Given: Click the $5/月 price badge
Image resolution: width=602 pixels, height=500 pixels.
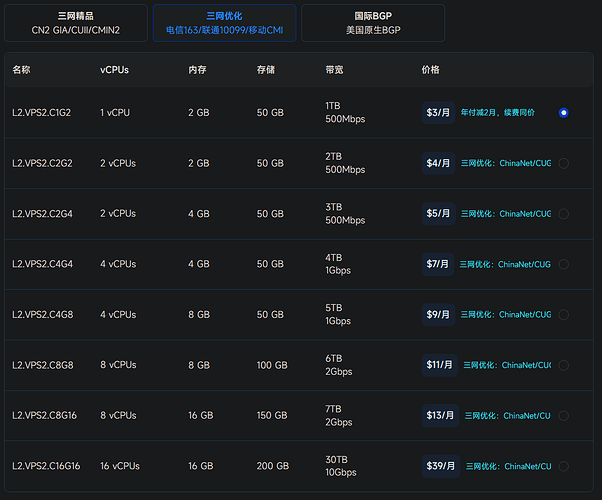Looking at the screenshot, I should [x=438, y=214].
